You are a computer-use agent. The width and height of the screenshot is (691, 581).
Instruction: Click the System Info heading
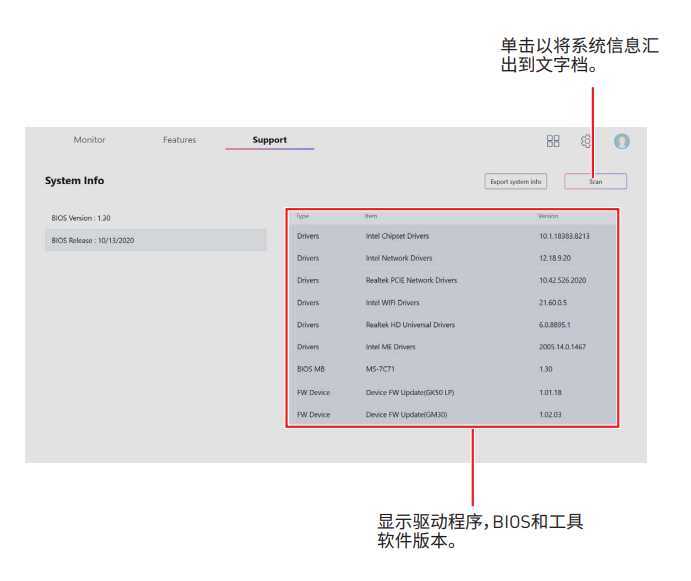click(x=74, y=180)
